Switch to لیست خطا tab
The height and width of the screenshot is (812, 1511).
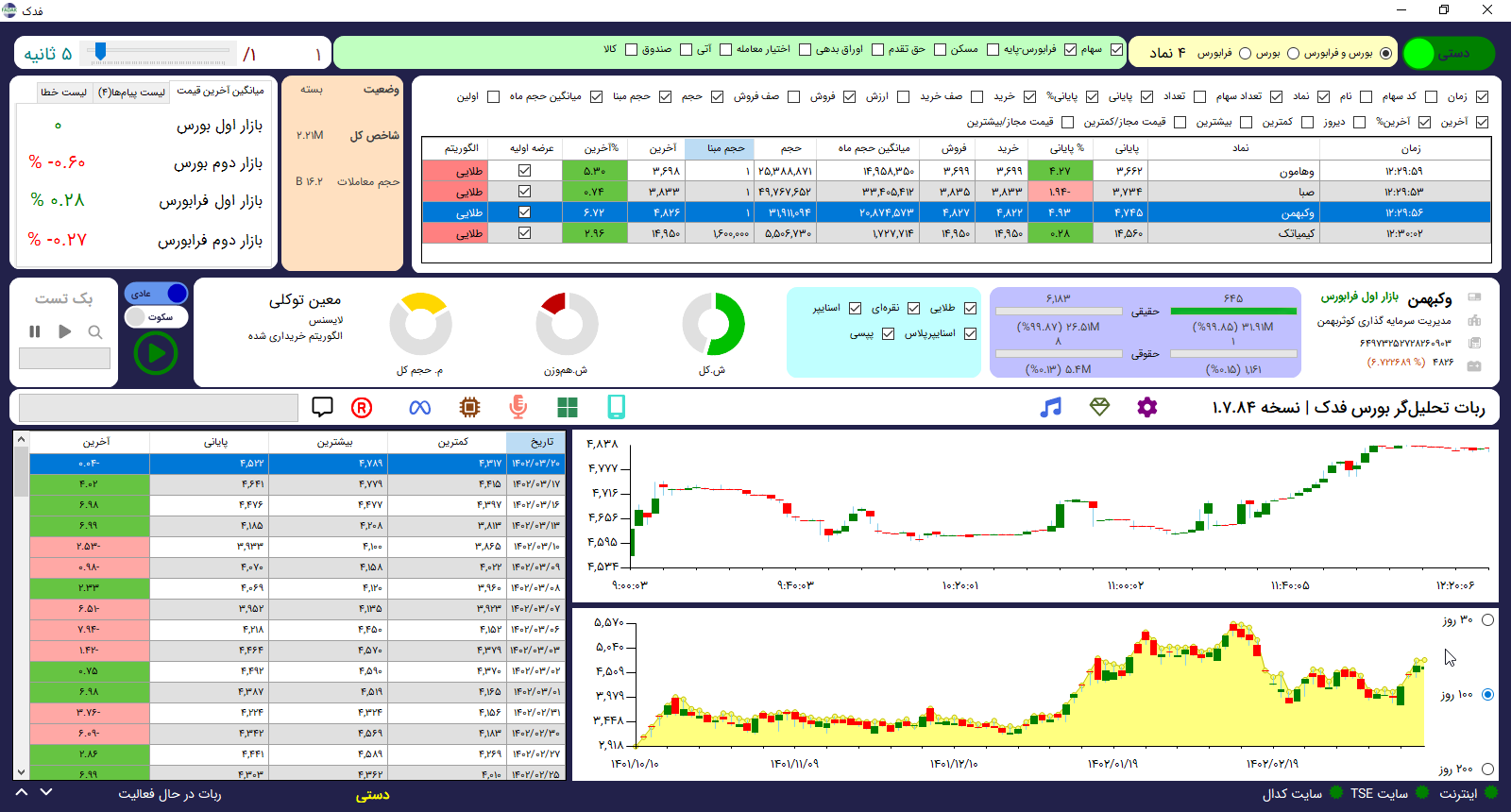(63, 92)
